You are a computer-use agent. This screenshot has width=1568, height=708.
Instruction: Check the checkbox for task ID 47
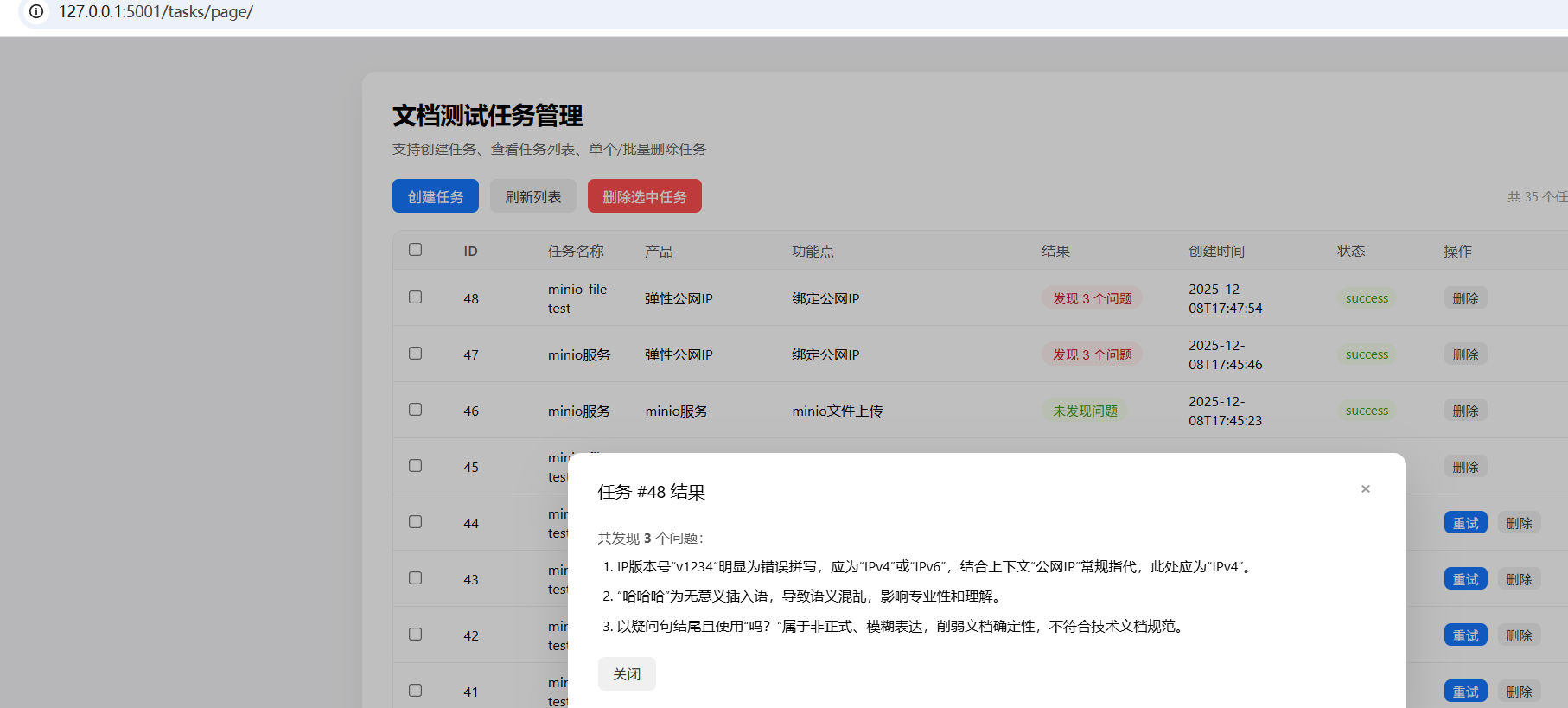tap(416, 354)
